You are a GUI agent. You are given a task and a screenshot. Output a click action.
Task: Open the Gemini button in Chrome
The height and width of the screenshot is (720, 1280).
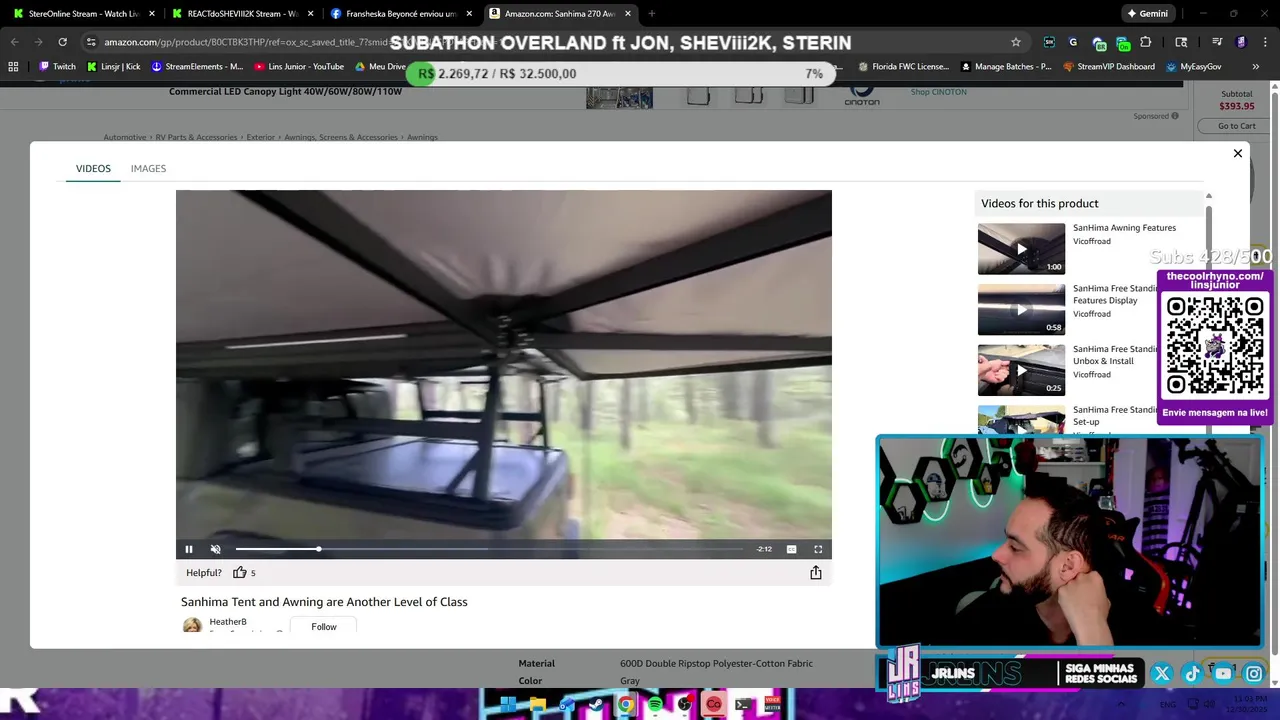1147,14
